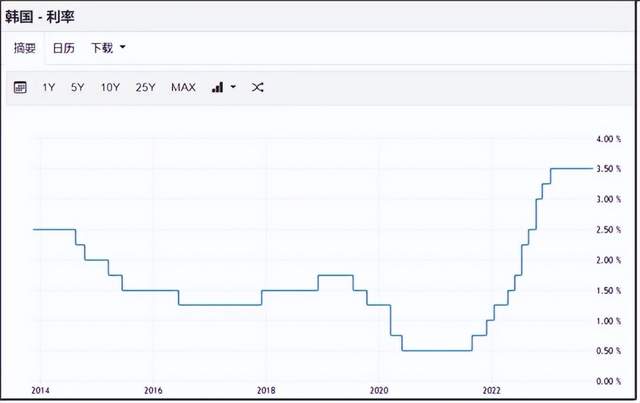The image size is (640, 403).
Task: Click the 0.00 % axis label
Action: [x=609, y=381]
